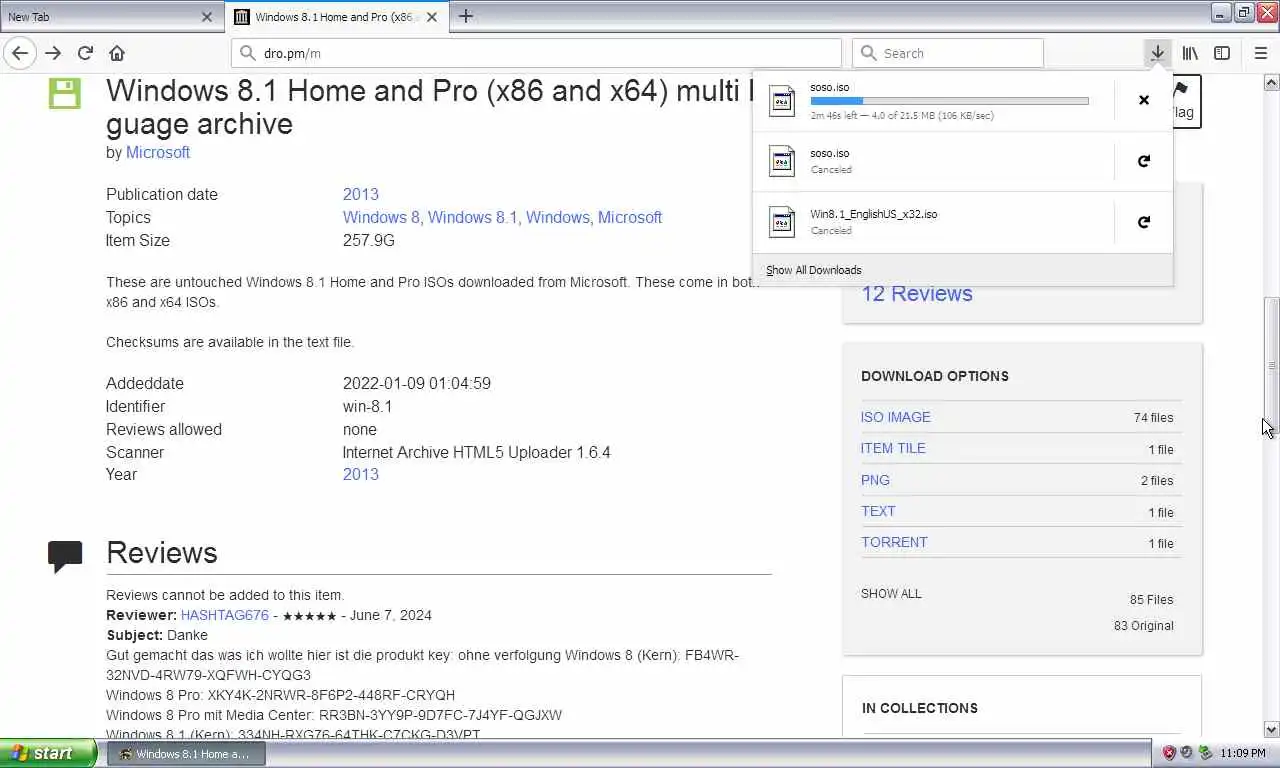Click the page vertical scrollbar thumb
This screenshot has width=1280, height=768.
tap(1272, 365)
